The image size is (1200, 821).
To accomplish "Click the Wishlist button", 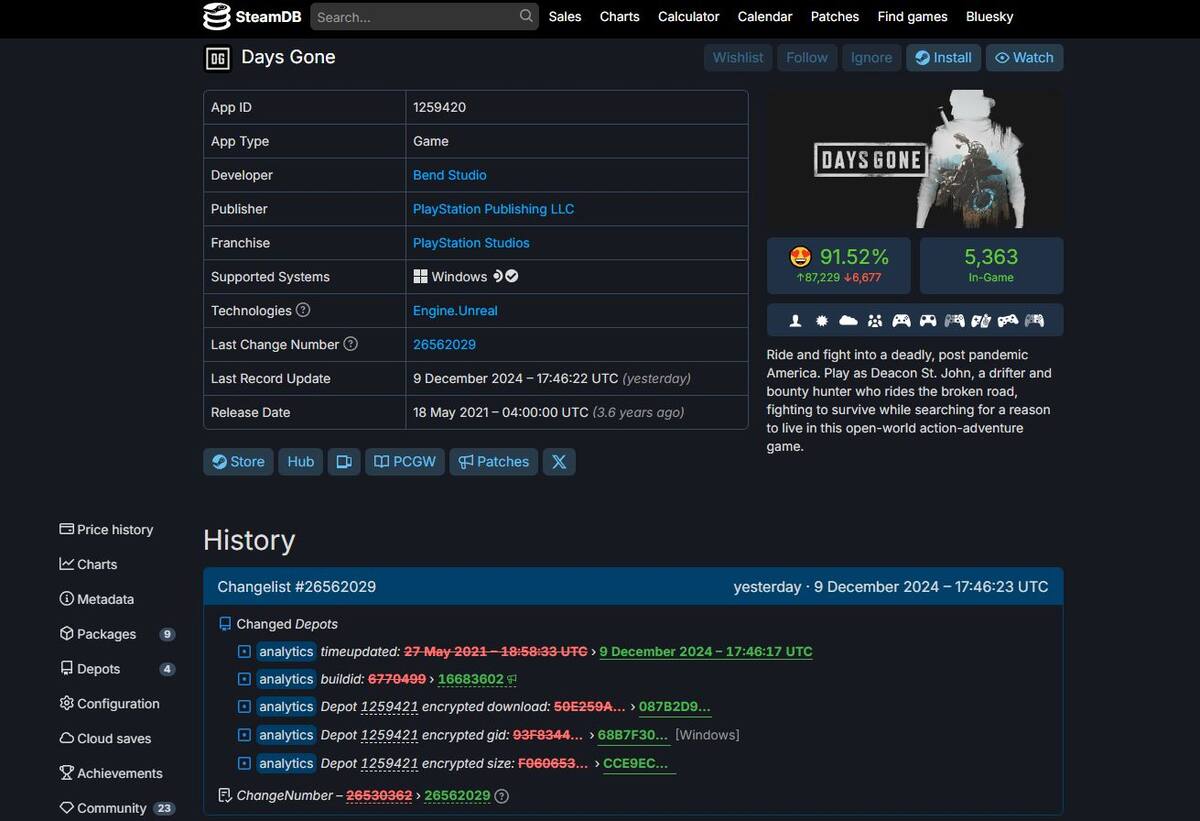I will click(x=738, y=58).
